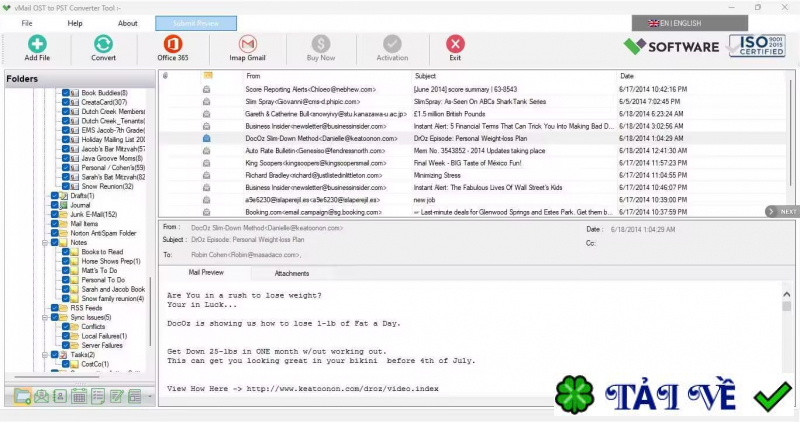
Task: Open the EN | ENGLISH language selector
Action: tap(690, 23)
